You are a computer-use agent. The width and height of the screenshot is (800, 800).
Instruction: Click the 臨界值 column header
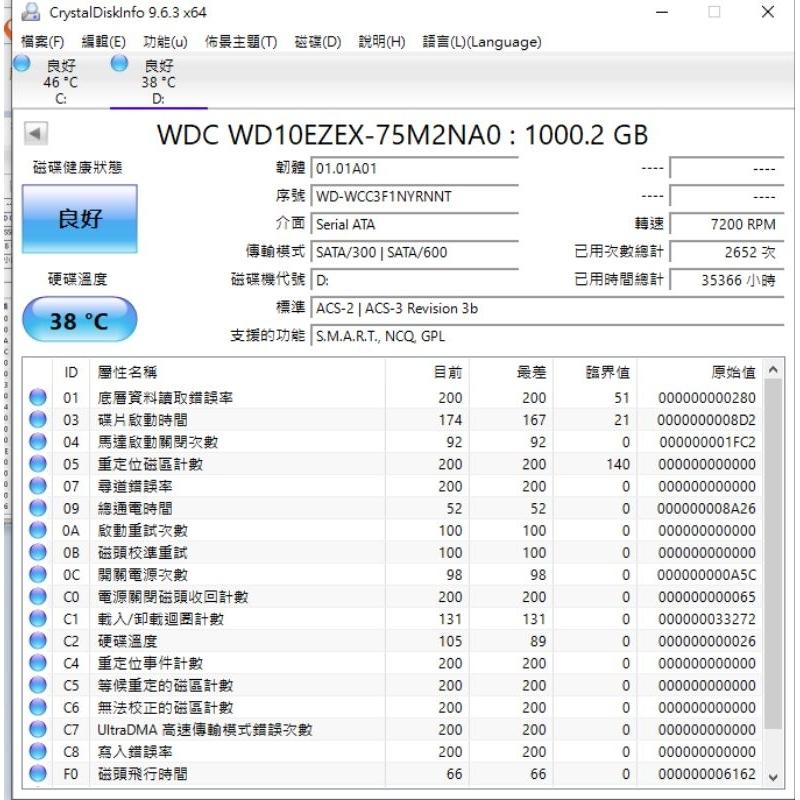pos(595,372)
